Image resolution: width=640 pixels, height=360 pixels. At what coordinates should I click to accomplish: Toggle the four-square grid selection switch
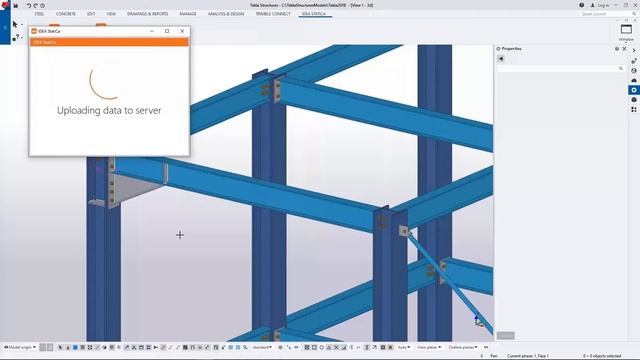pyautogui.click(x=90, y=347)
